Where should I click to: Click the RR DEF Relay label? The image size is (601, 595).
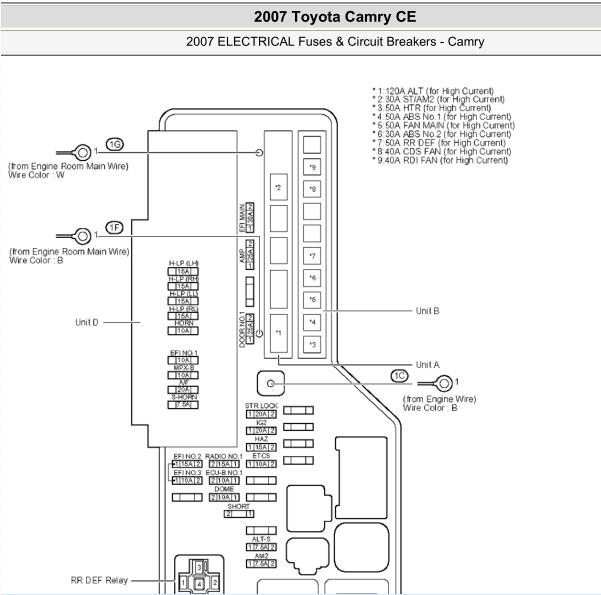coord(99,580)
